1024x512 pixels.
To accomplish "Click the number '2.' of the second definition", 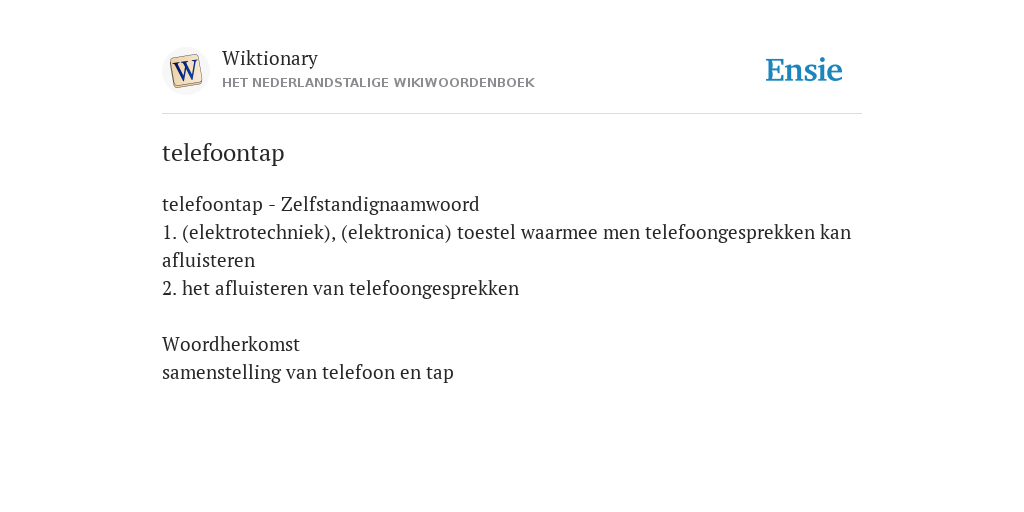I will coord(169,289).
